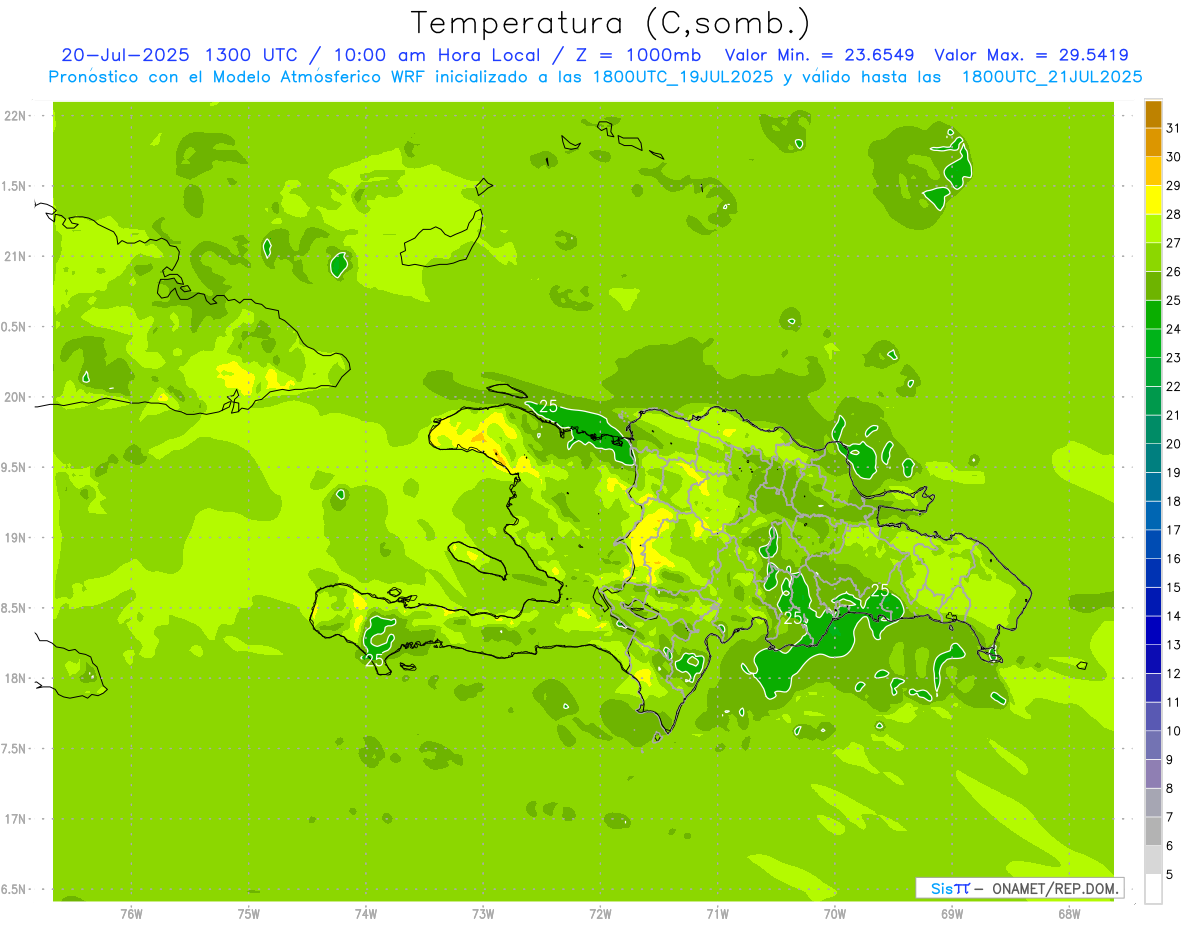Select the '20-Jul-2025' date text
The image size is (1200, 927).
(127, 55)
